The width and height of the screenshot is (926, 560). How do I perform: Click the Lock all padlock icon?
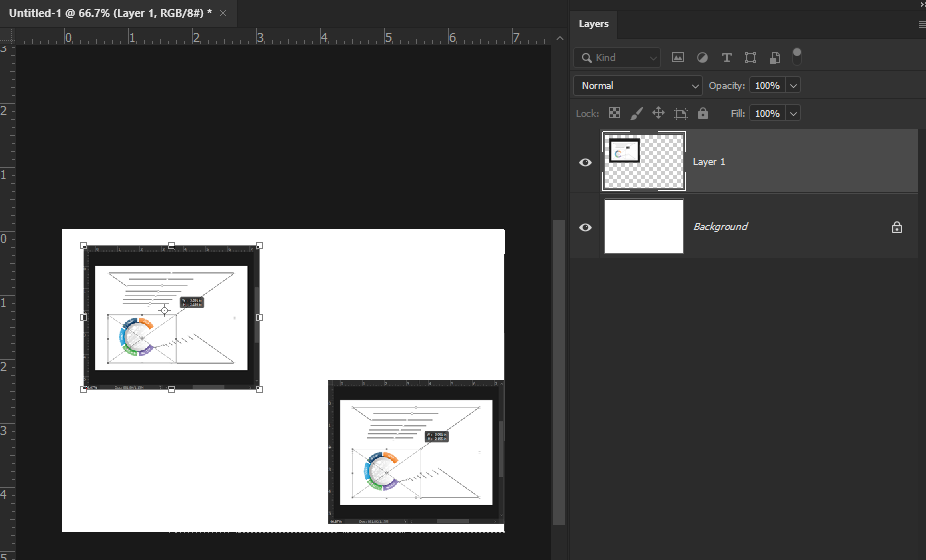click(703, 114)
